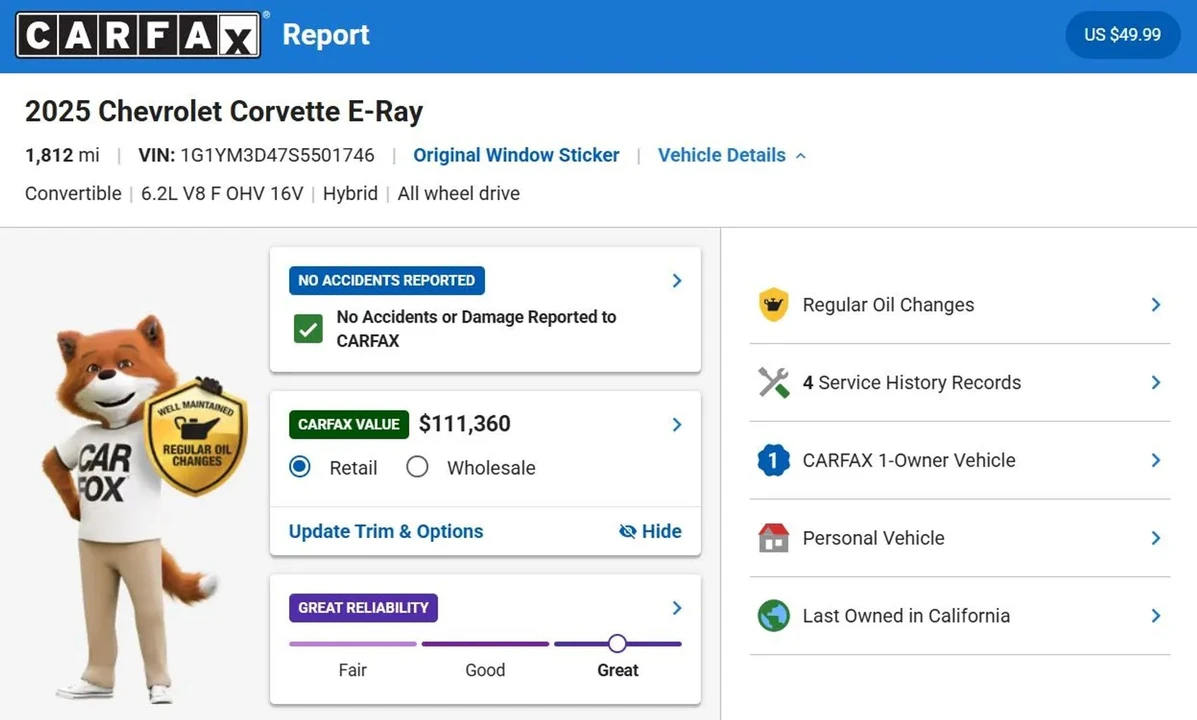Open the Original Window Sticker link
Image resolution: width=1197 pixels, height=720 pixels.
(516, 155)
